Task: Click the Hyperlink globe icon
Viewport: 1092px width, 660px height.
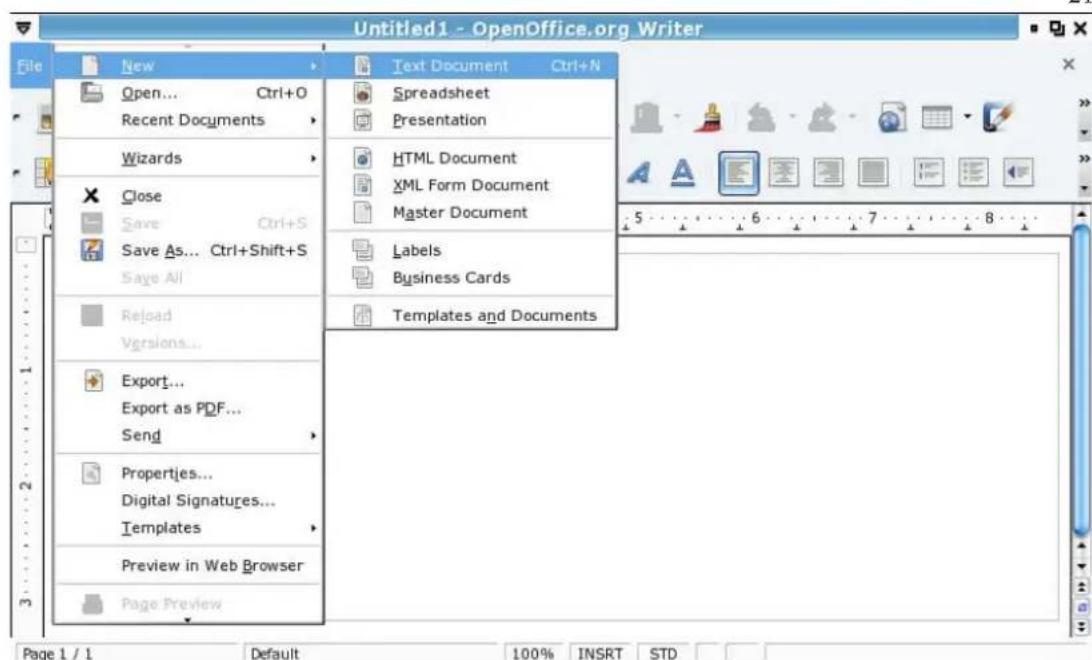Action: [892, 118]
